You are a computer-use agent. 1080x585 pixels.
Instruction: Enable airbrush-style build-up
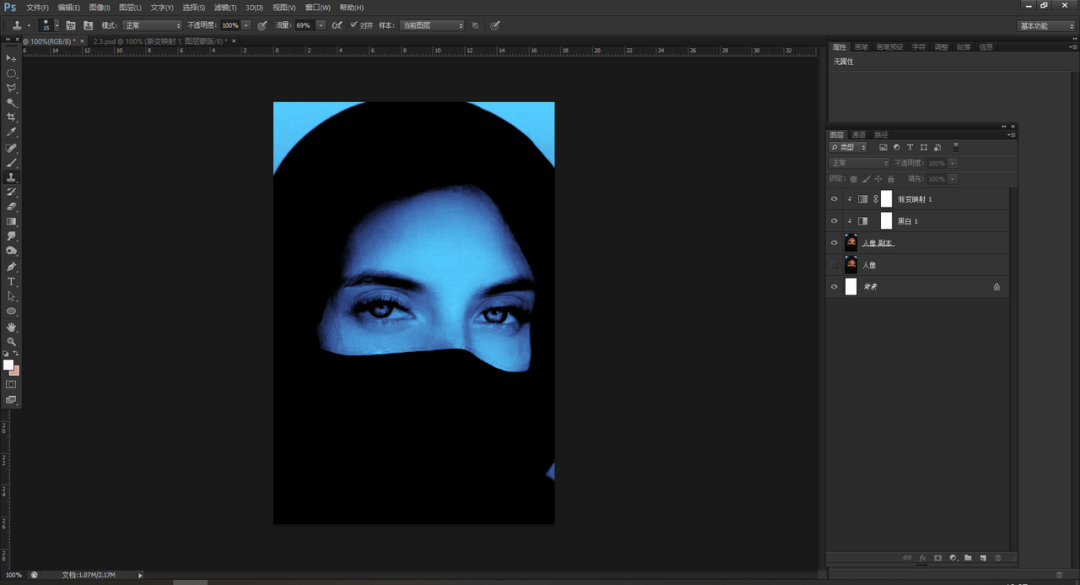click(x=337, y=25)
